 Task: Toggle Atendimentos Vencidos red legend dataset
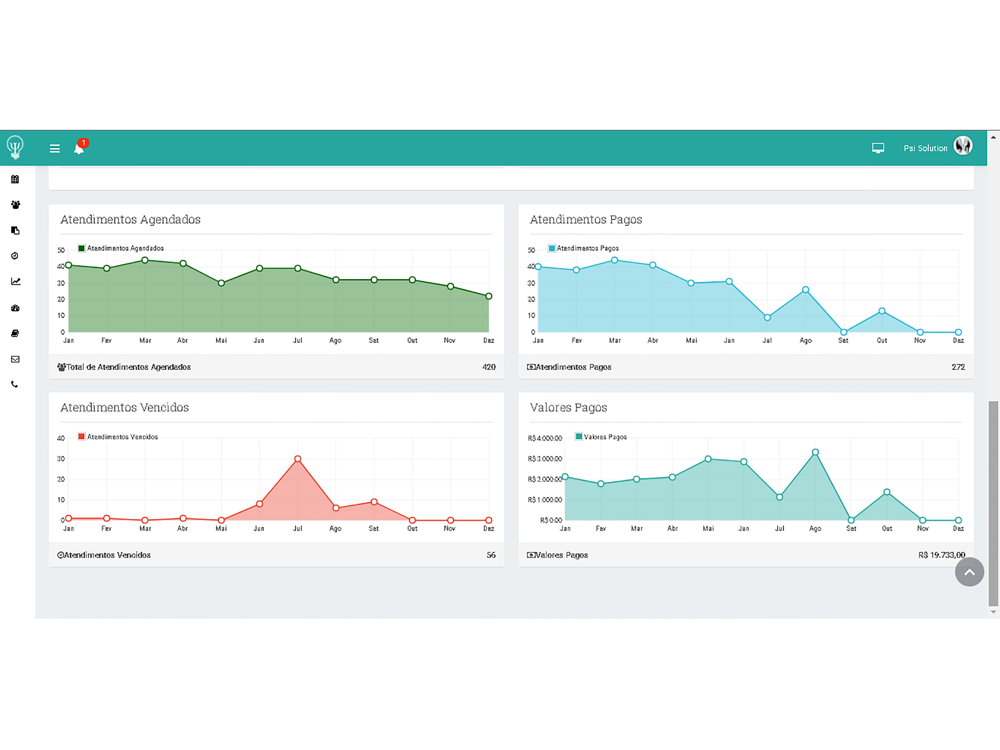(x=117, y=437)
